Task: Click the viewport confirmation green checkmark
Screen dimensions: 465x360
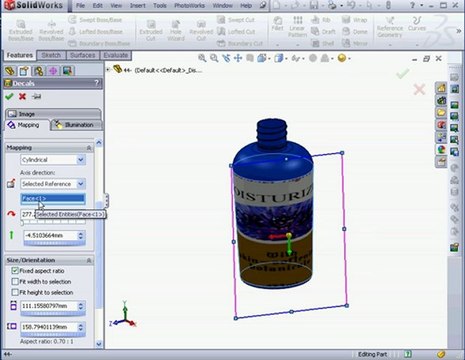Action: 403,74
